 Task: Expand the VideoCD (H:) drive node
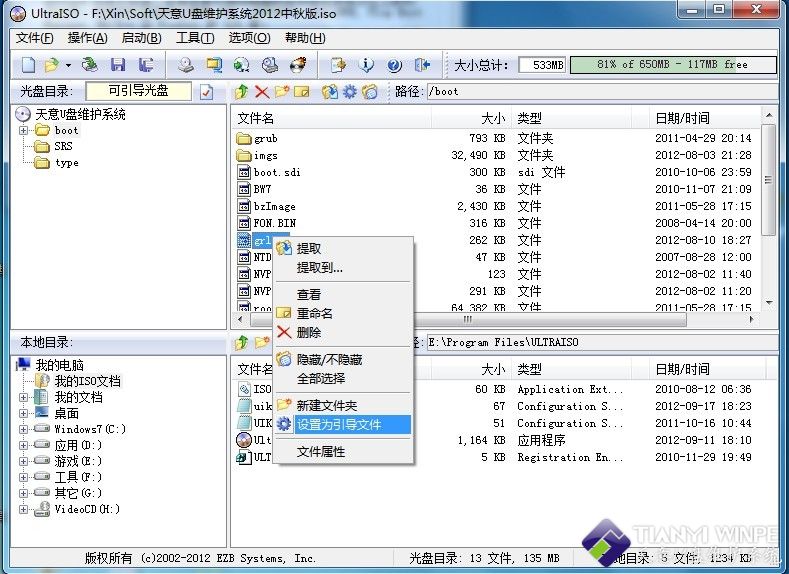(x=23, y=509)
